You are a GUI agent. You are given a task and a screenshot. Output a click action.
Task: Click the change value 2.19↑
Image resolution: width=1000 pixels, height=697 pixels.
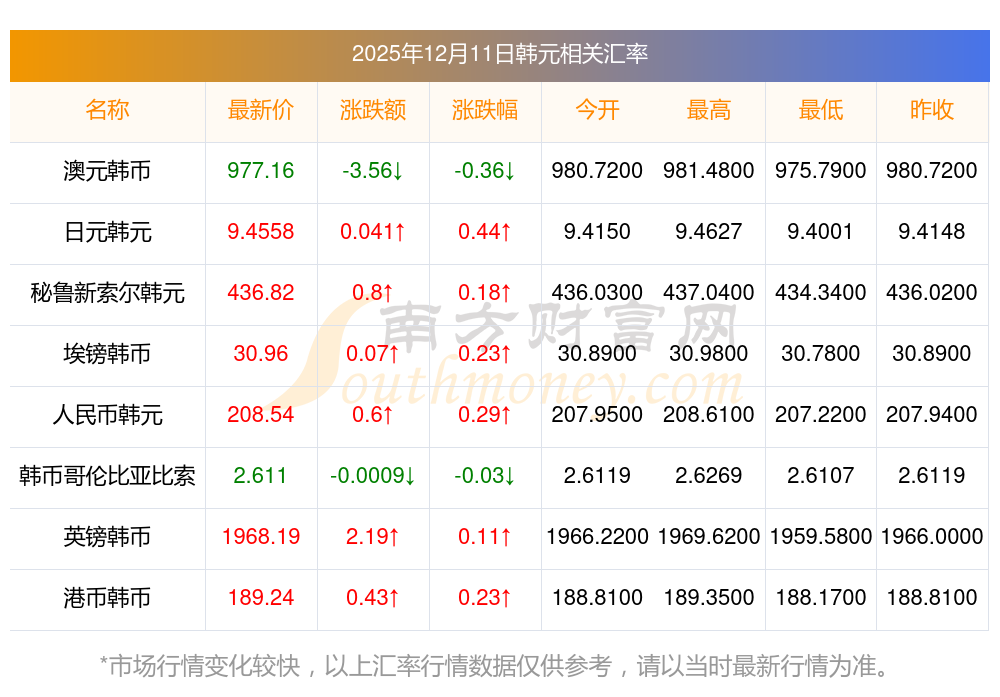coord(373,536)
